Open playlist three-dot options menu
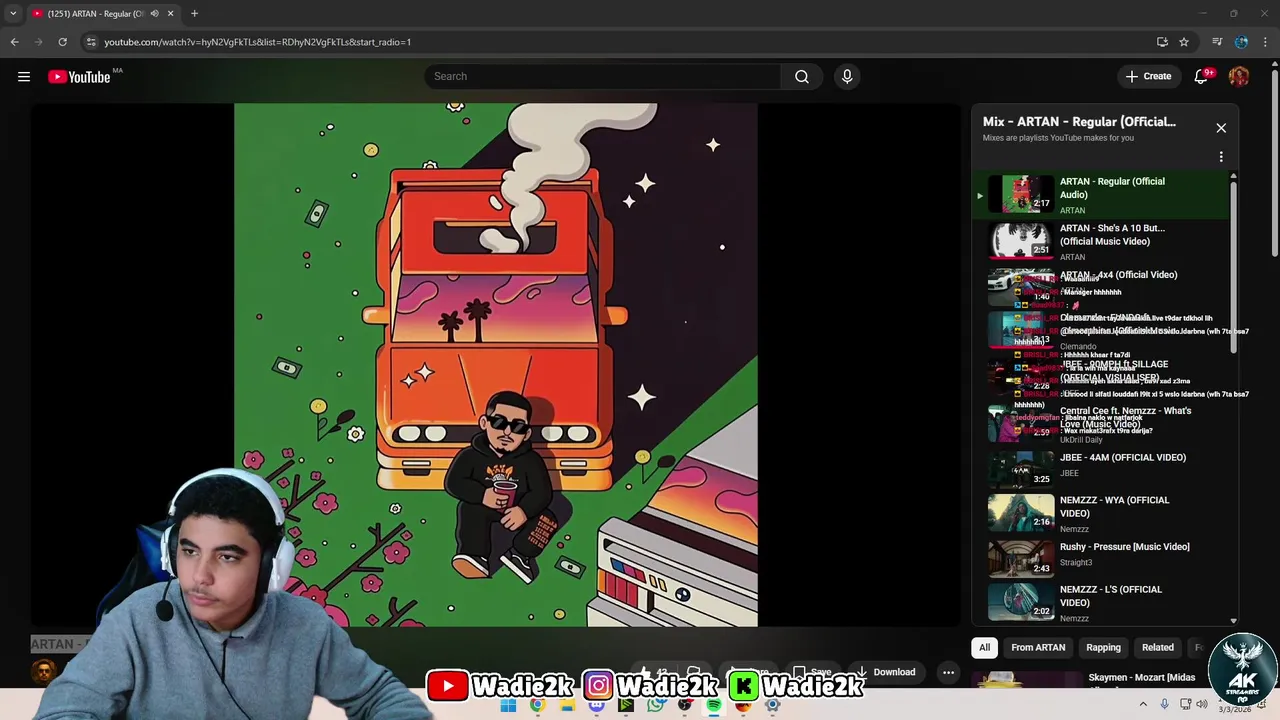Screen dimensions: 1280x720 (x=1221, y=157)
